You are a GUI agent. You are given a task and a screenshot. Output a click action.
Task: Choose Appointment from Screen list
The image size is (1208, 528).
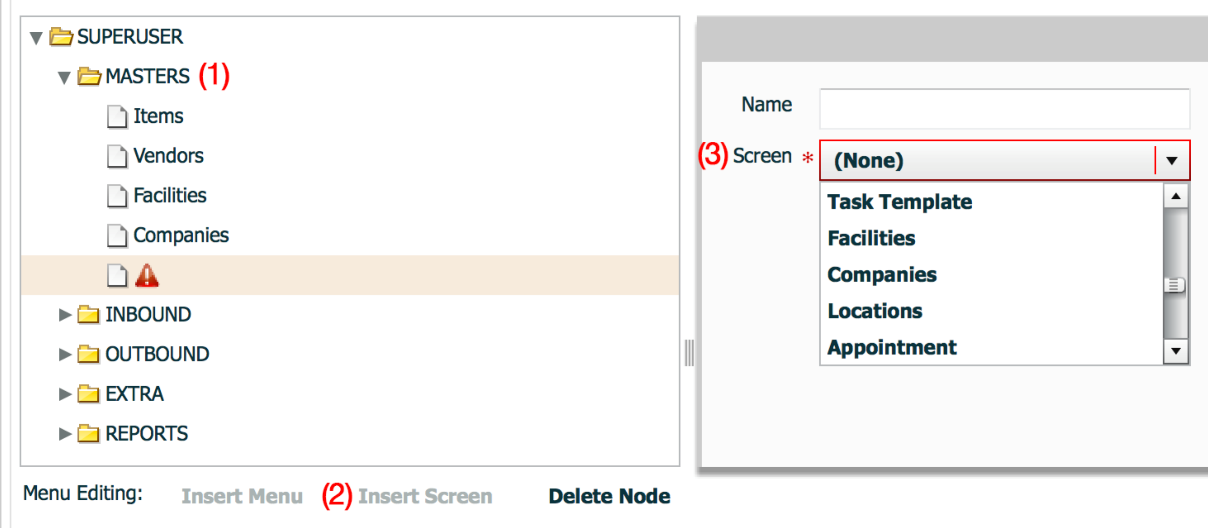click(x=992, y=347)
